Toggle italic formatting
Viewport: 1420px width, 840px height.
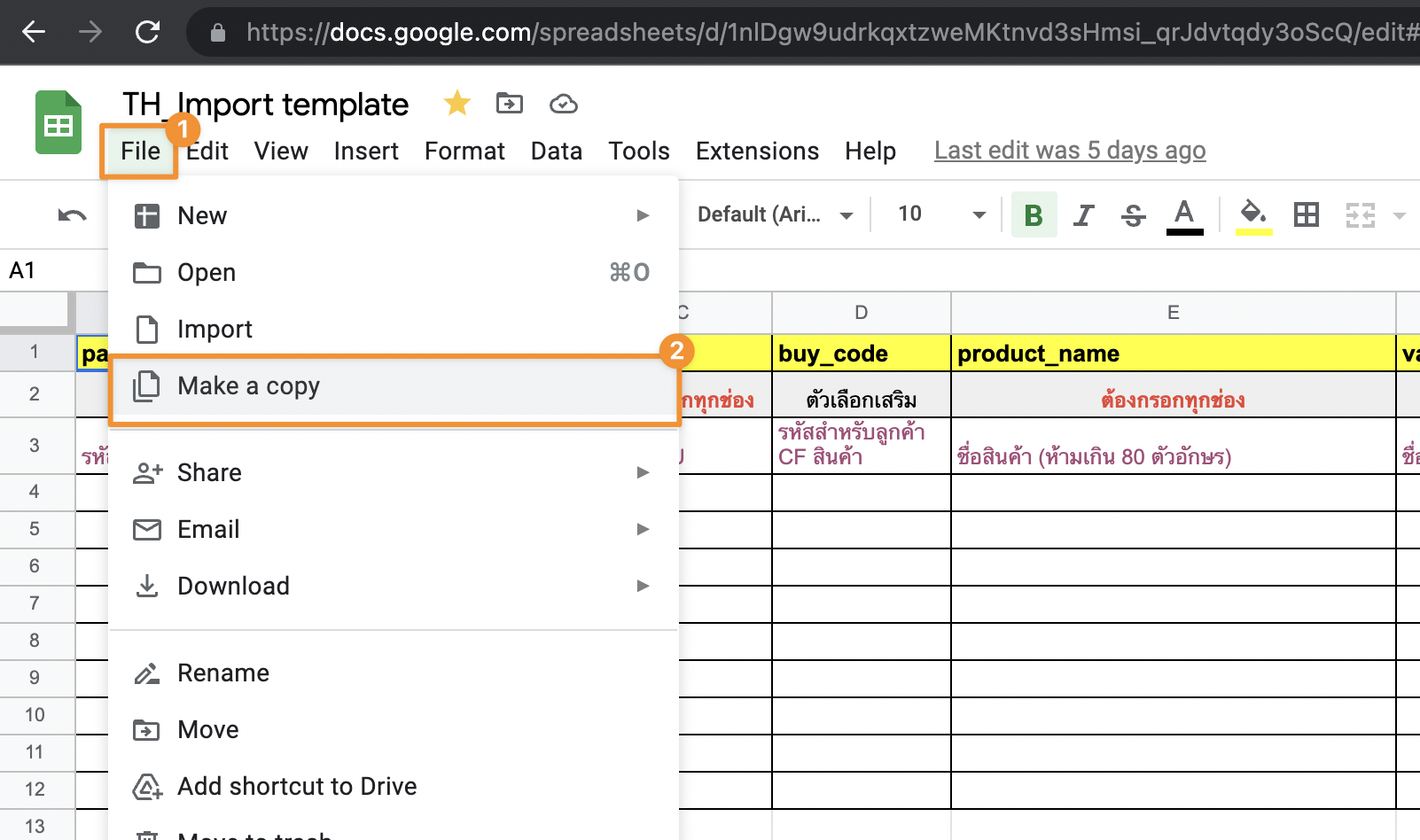coord(1082,214)
